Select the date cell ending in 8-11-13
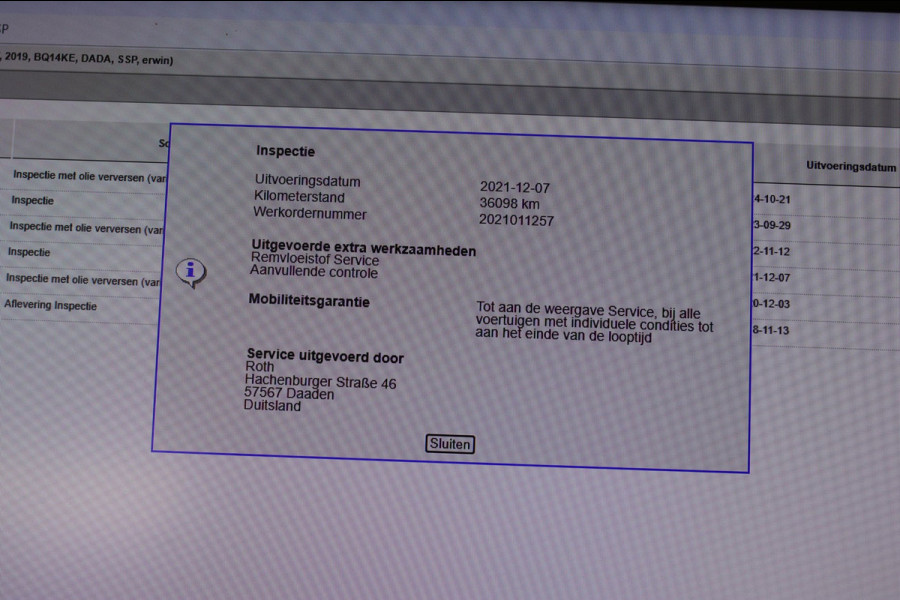 tap(770, 329)
